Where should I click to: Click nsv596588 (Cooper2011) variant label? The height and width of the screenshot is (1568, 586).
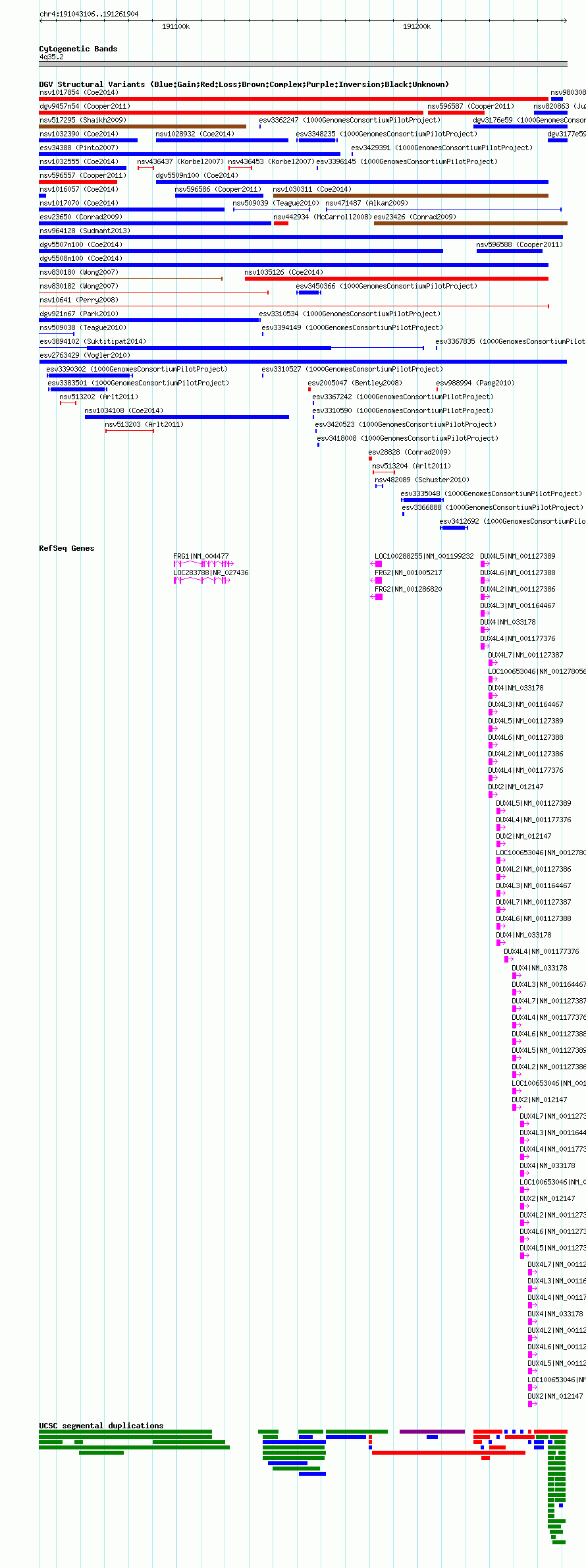click(519, 244)
